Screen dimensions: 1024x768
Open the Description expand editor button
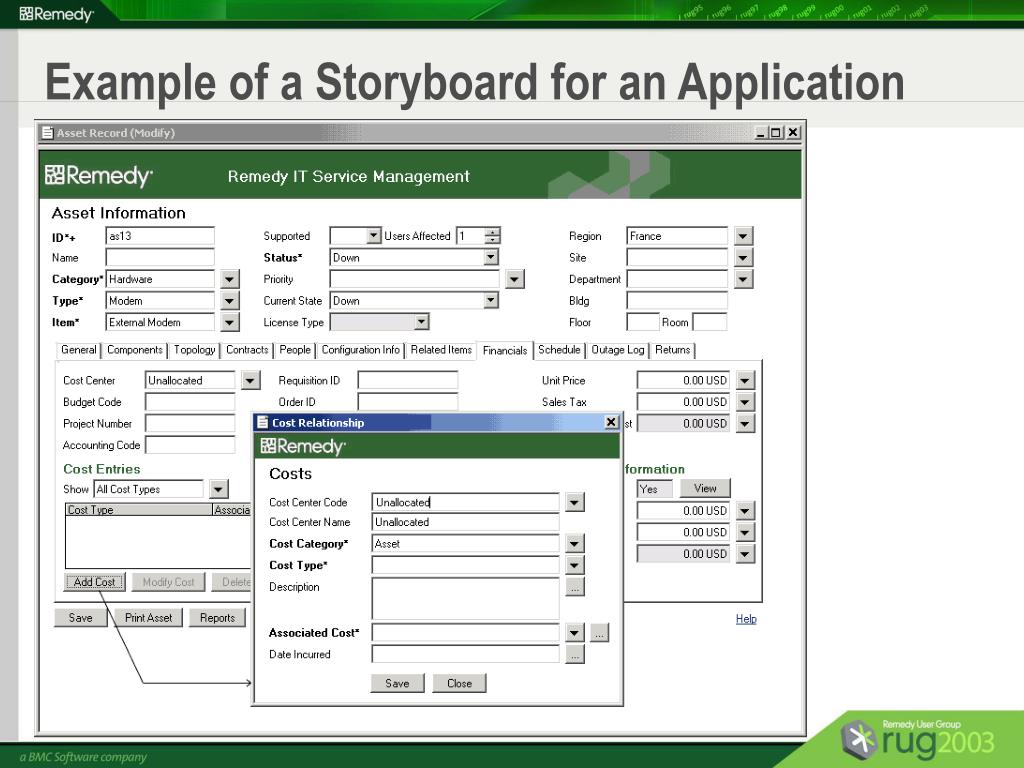point(575,587)
